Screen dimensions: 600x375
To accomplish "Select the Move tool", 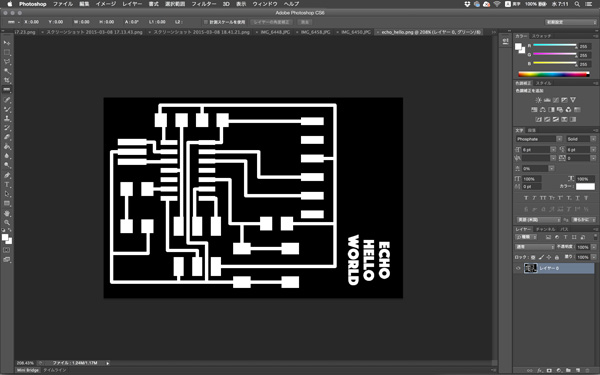I will point(7,42).
